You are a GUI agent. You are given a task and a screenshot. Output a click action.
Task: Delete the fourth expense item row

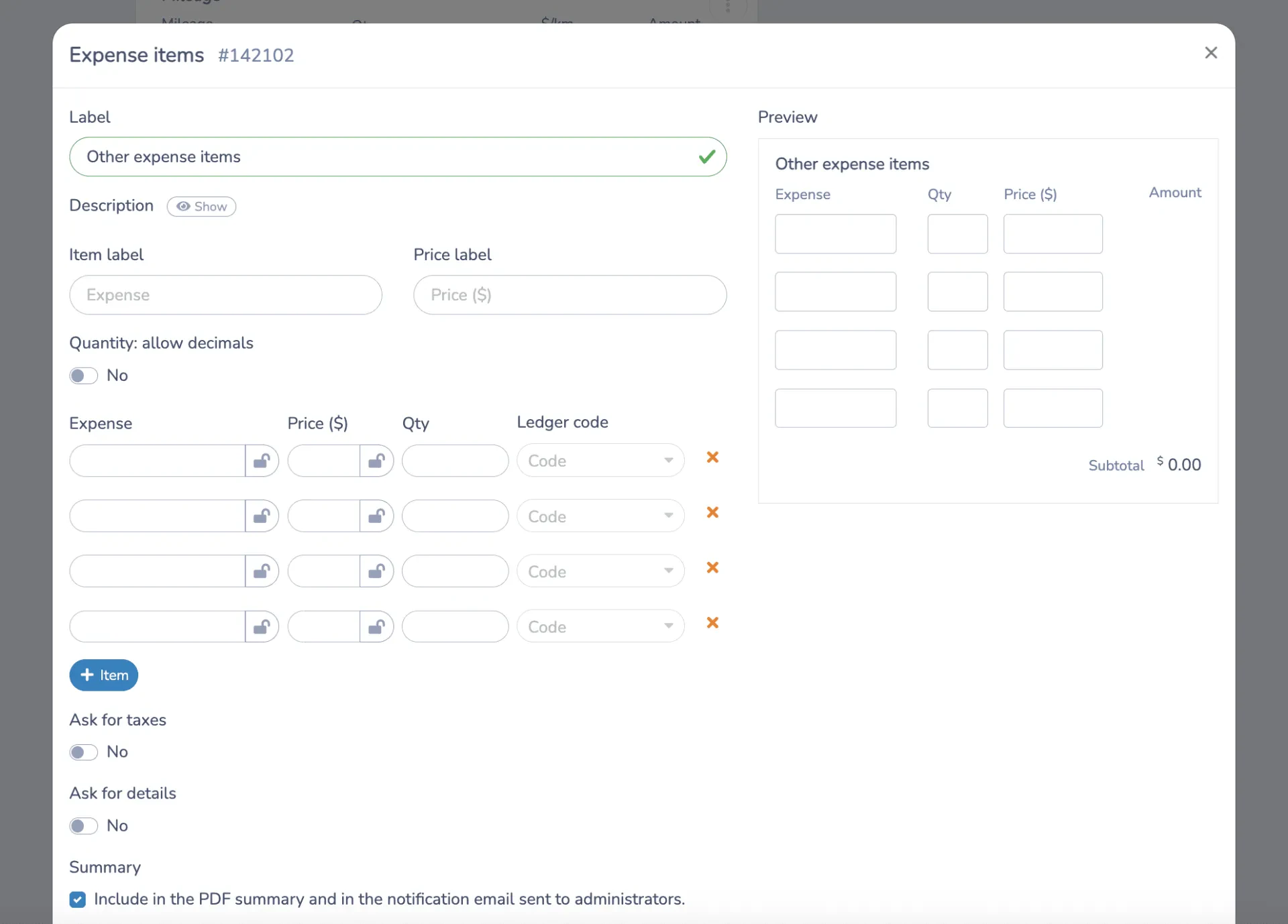pos(712,623)
